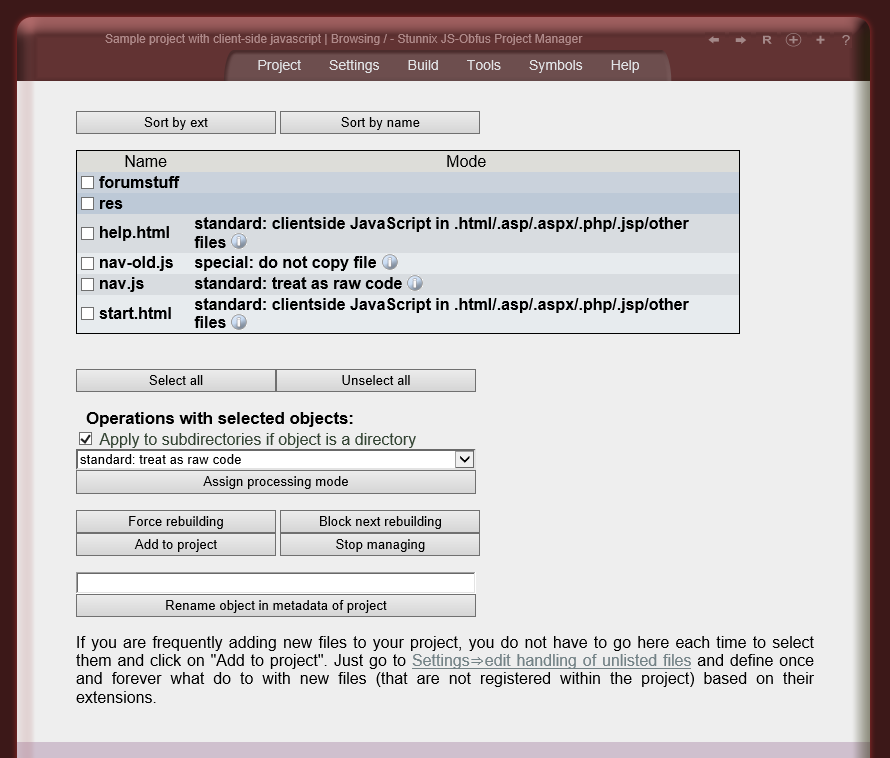Click the forward navigation arrow icon
This screenshot has width=890, height=758.
(739, 39)
